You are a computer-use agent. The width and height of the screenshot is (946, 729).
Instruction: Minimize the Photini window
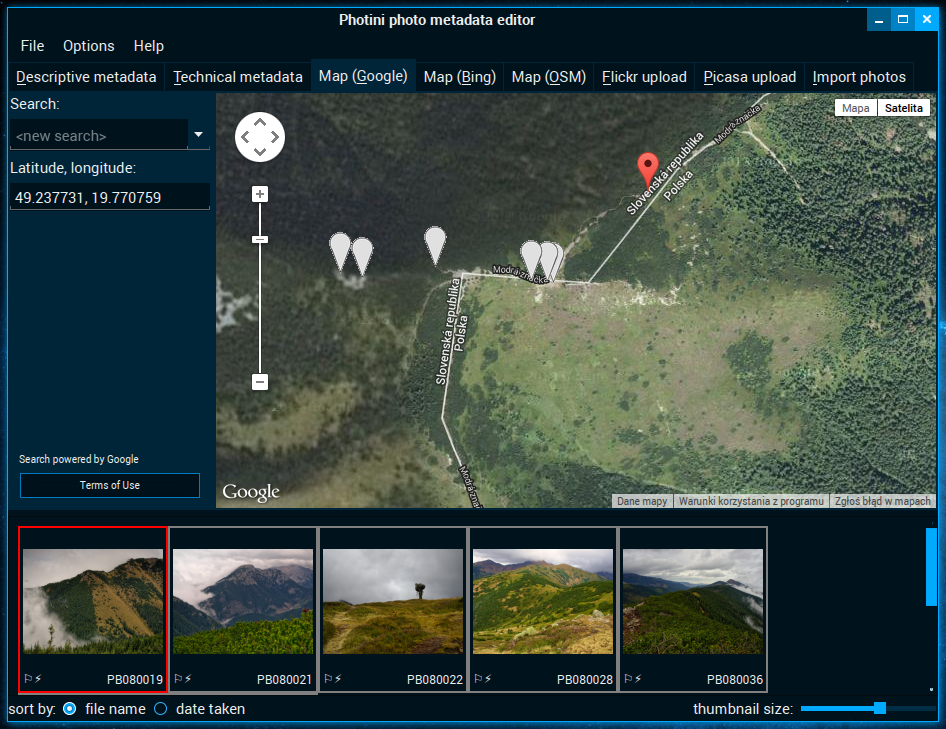879,20
